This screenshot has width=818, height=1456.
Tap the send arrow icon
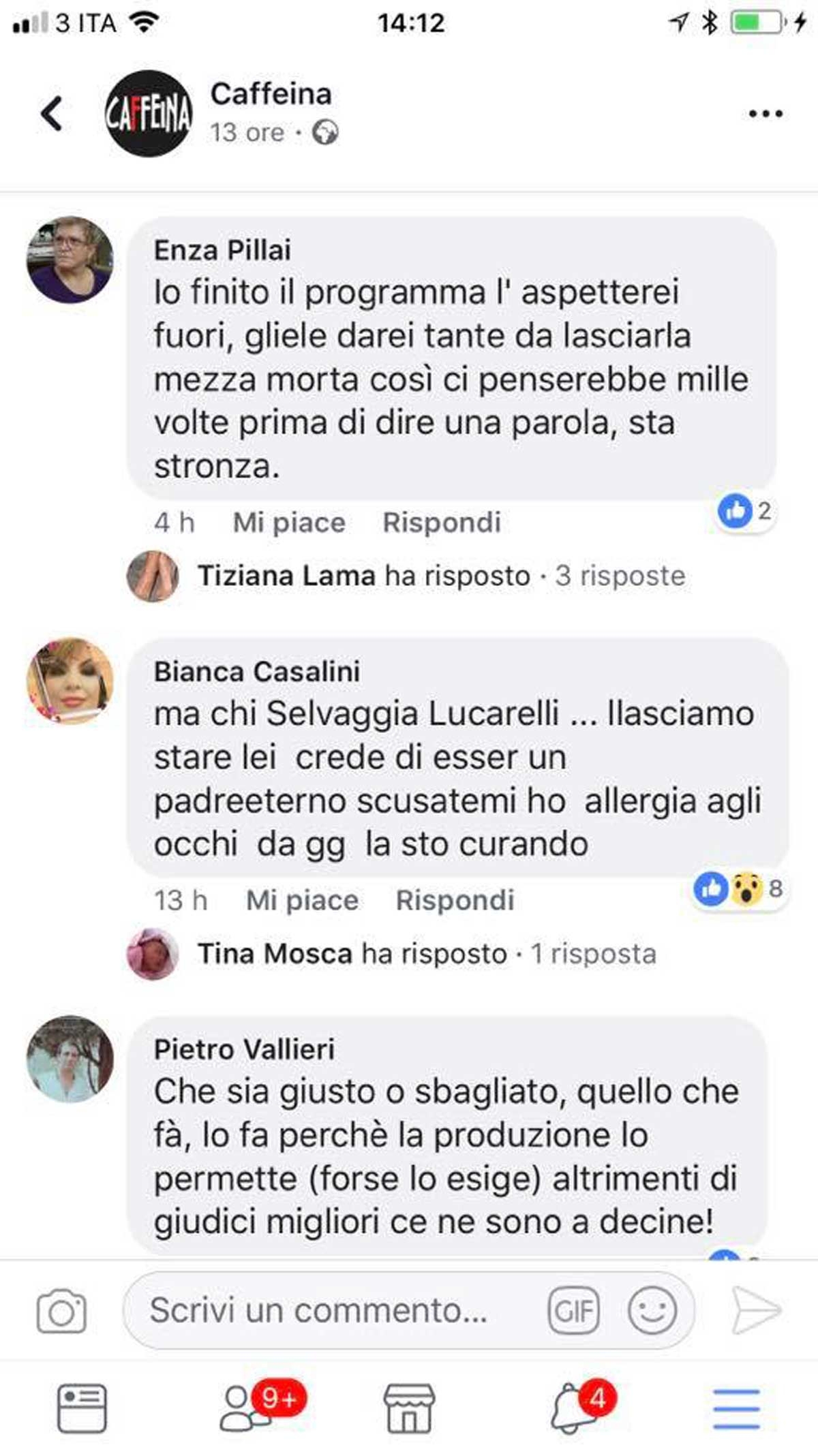[x=756, y=1310]
